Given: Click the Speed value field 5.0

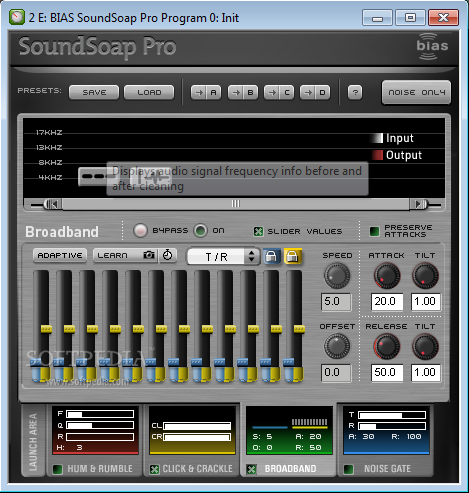Looking at the screenshot, I should point(336,302).
